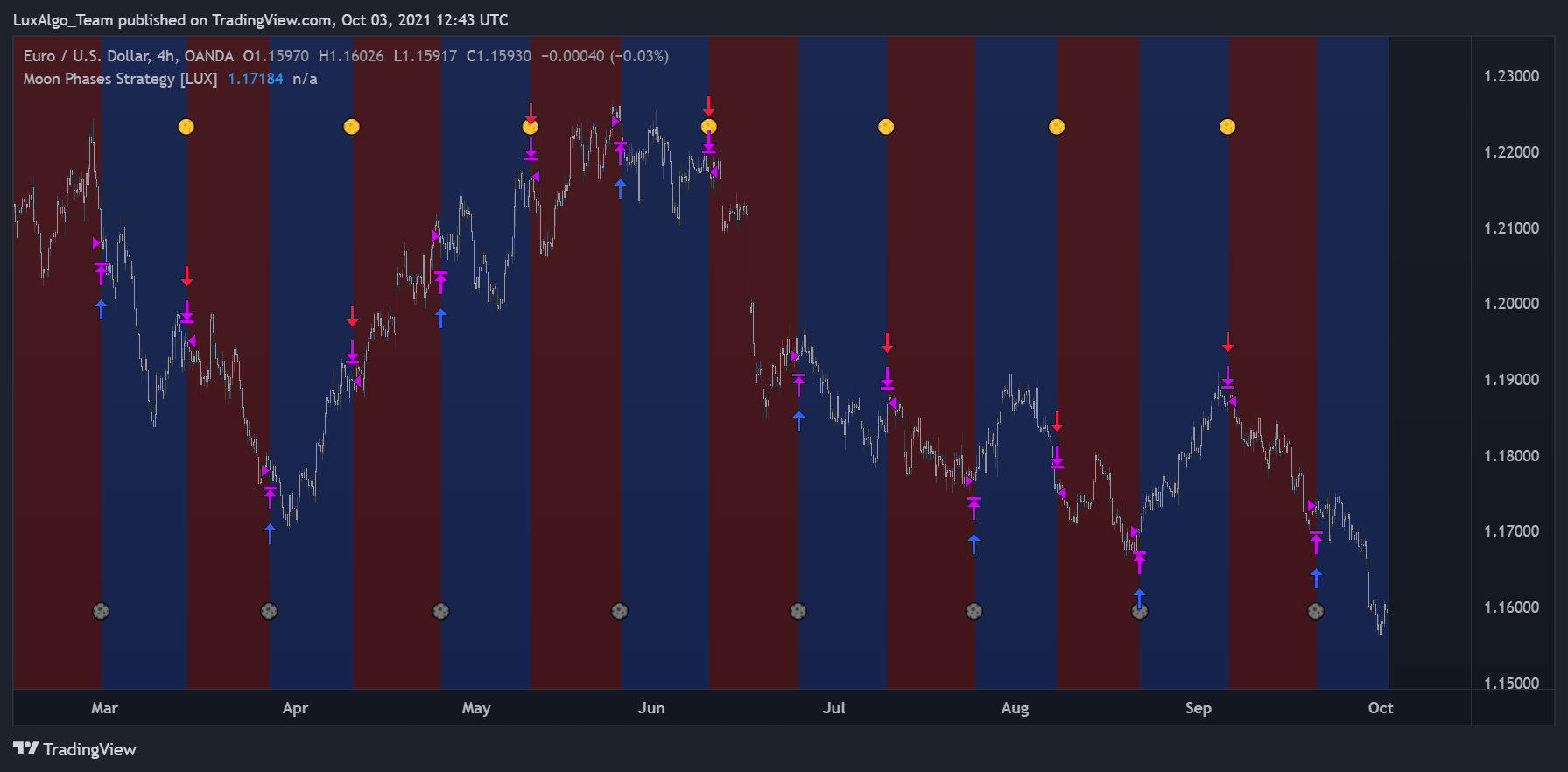Click the Mar label on time axis
The width and height of the screenshot is (1568, 772).
point(104,708)
